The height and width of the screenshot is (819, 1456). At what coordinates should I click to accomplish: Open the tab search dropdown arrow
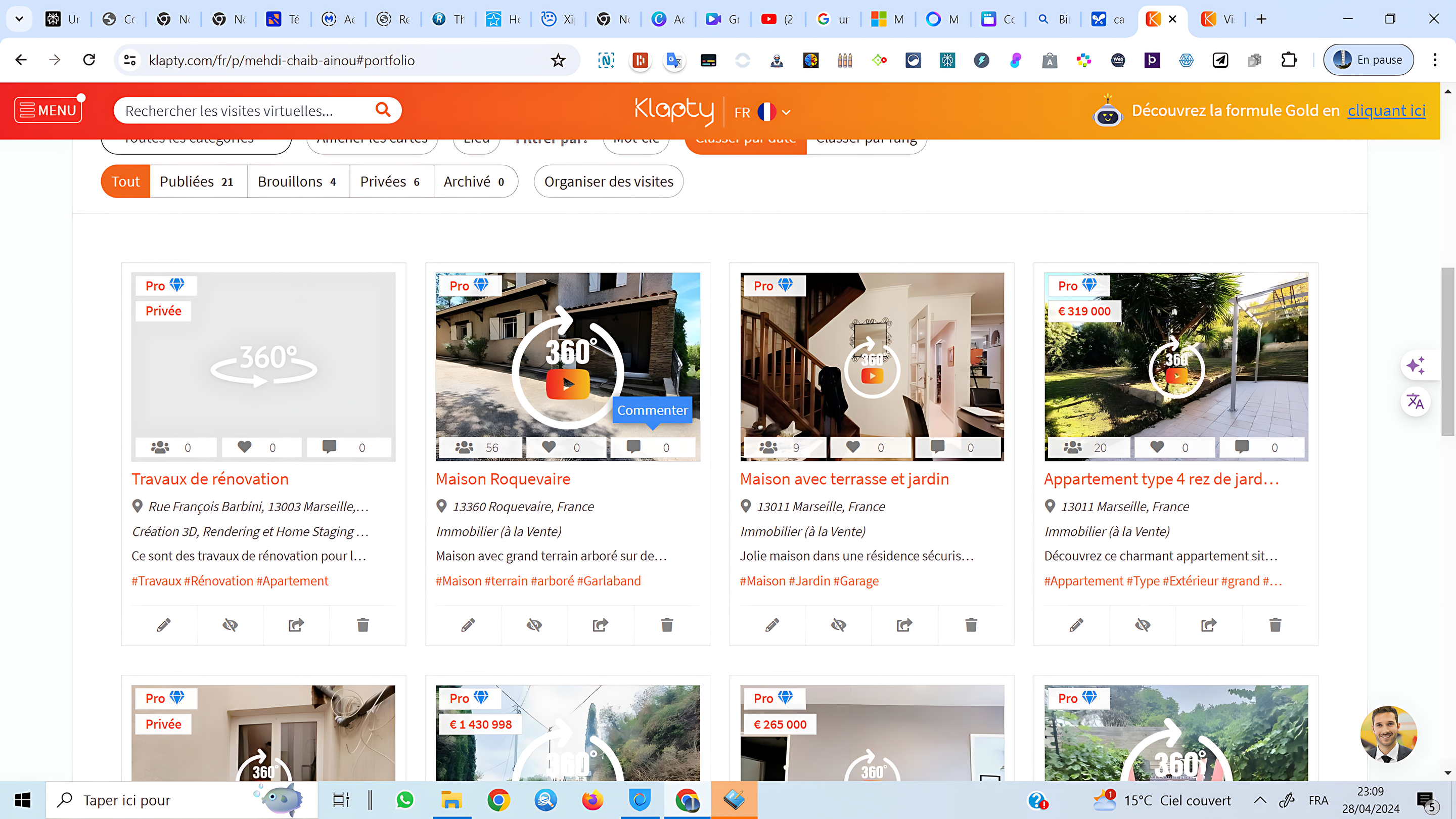[x=19, y=19]
